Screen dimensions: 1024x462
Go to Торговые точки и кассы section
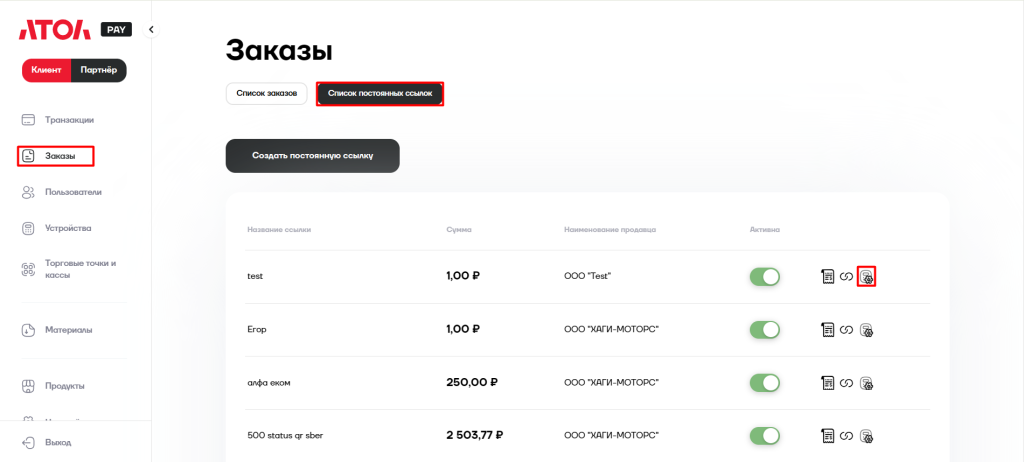(x=80, y=269)
